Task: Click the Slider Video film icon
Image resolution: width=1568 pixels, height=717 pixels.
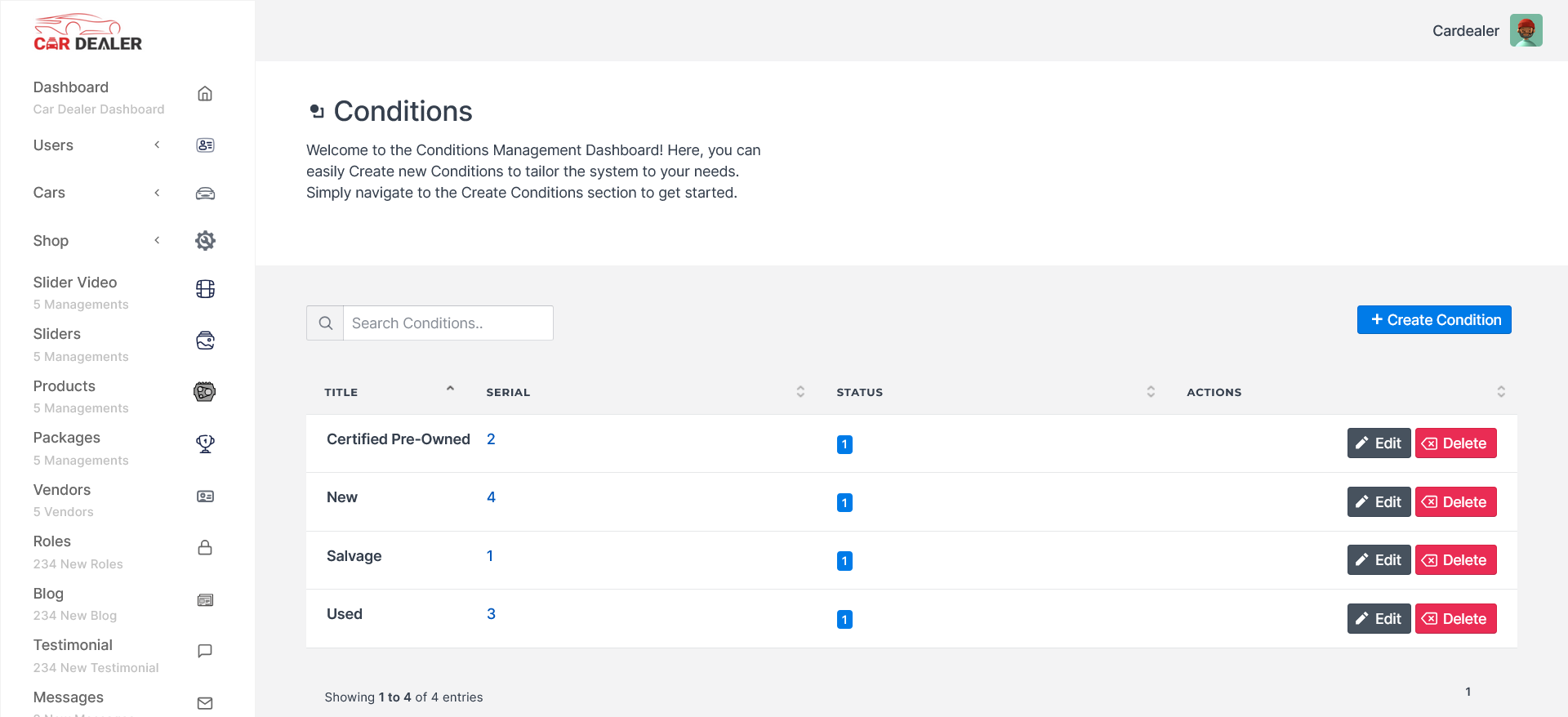Action: point(205,289)
